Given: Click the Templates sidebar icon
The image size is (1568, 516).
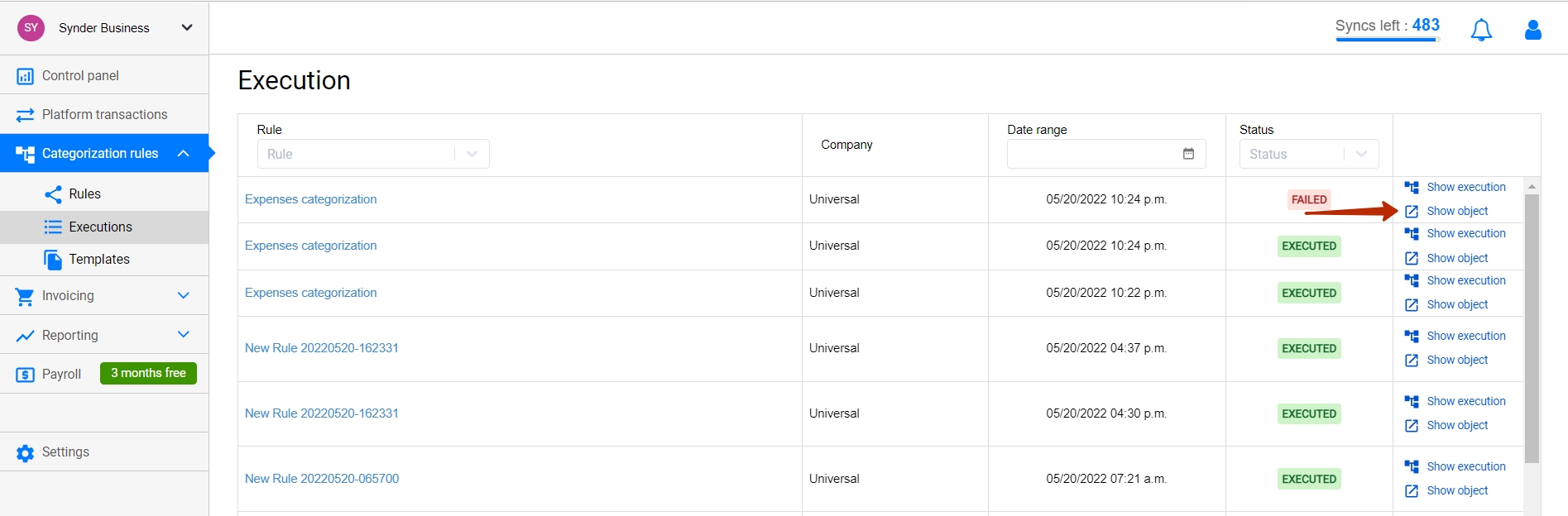Looking at the screenshot, I should (53, 260).
